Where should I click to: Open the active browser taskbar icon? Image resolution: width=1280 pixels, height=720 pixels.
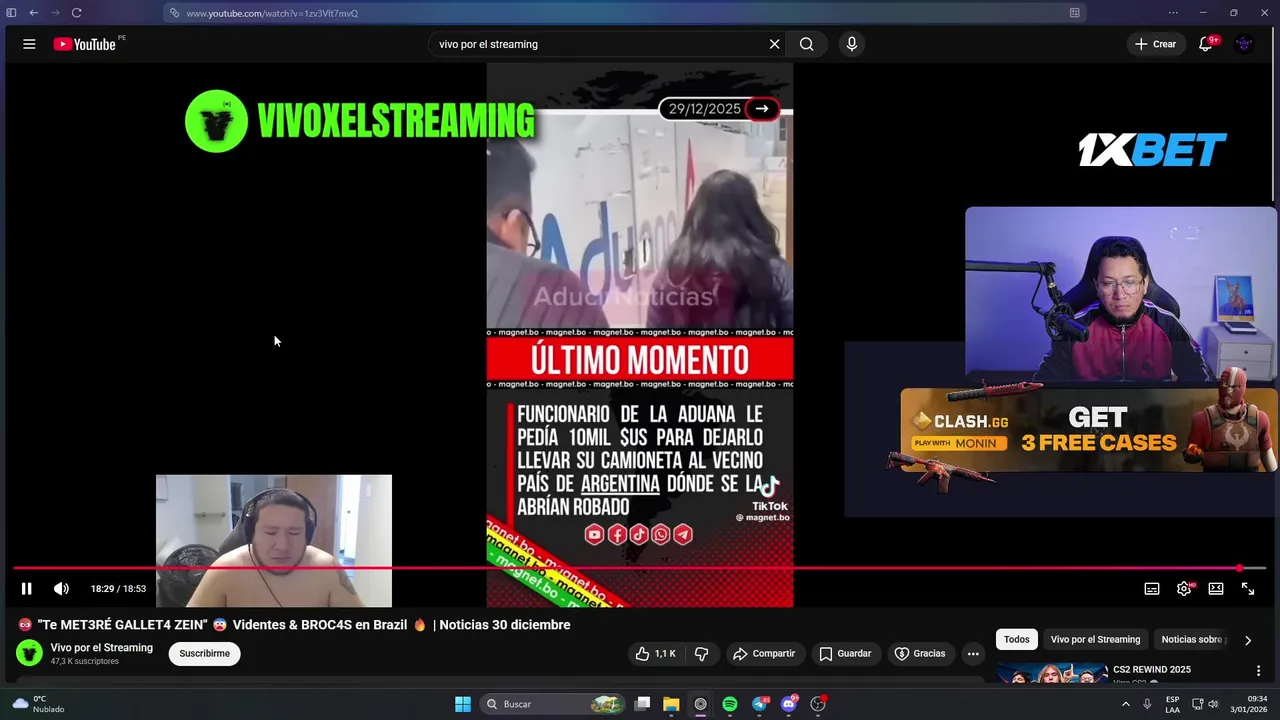coord(701,704)
